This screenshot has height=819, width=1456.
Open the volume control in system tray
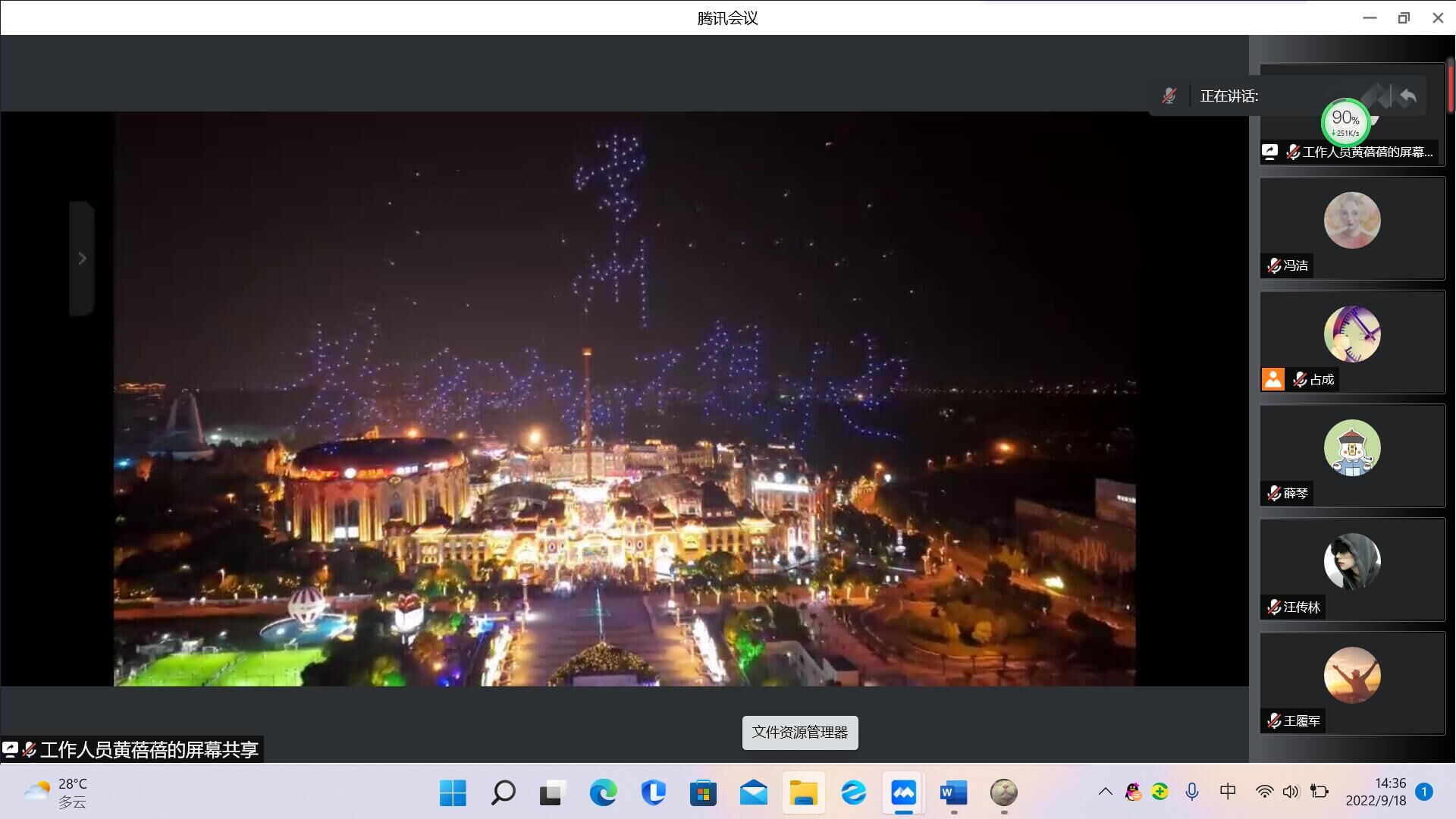pyautogui.click(x=1290, y=792)
